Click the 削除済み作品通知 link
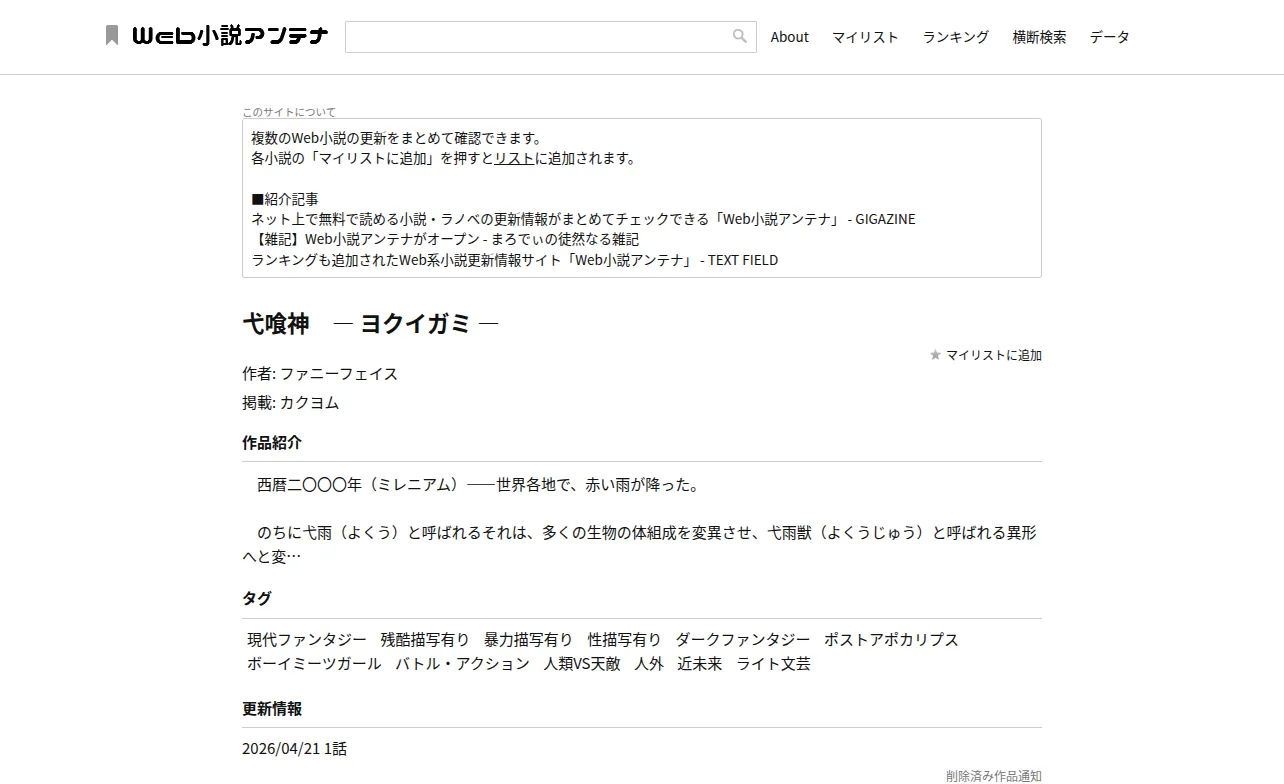The width and height of the screenshot is (1284, 784). tap(994, 776)
